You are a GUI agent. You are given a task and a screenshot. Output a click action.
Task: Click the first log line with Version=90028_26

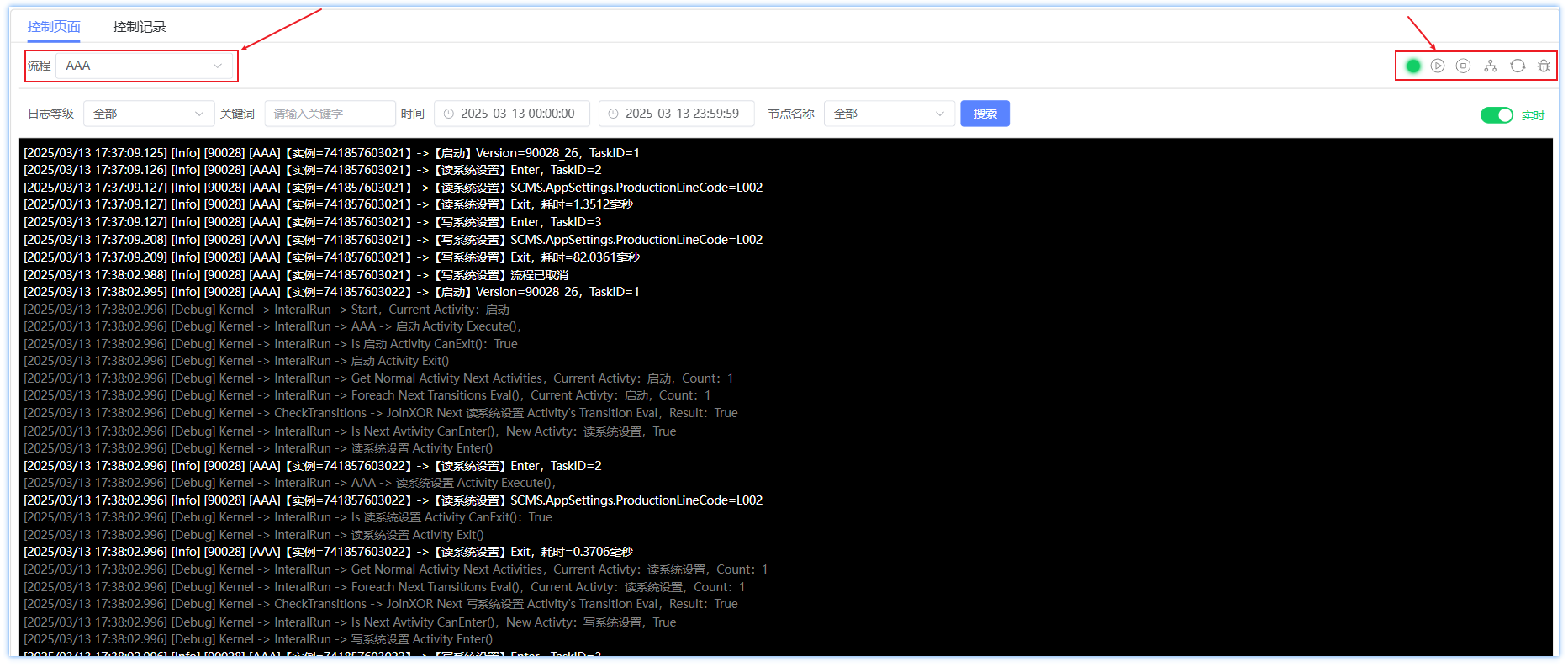pyautogui.click(x=331, y=153)
